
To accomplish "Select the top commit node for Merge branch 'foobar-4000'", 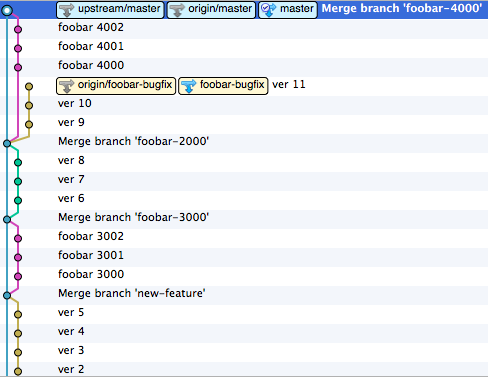I will tap(7, 10).
